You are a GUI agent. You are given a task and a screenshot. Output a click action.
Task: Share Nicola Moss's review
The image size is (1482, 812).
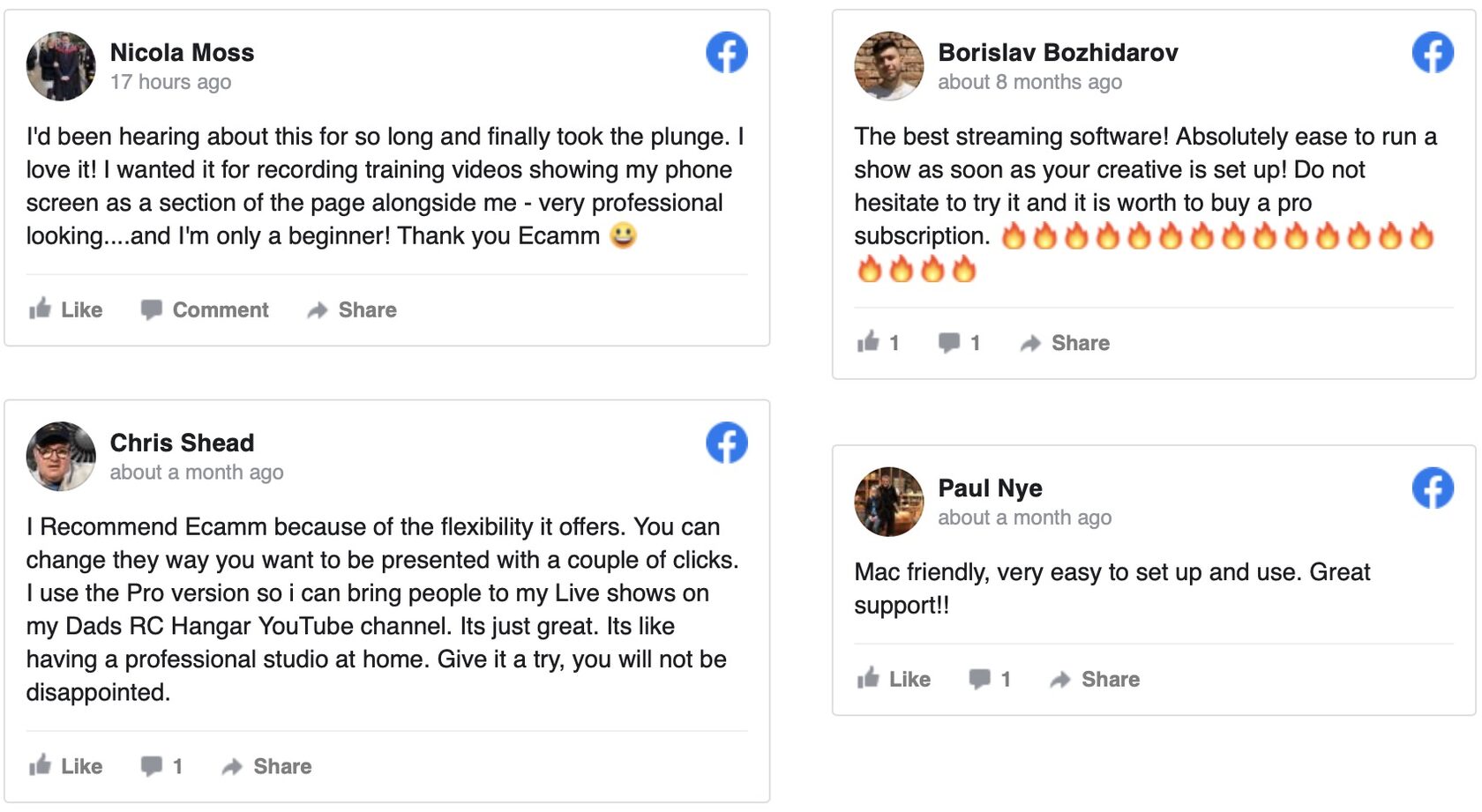[352, 309]
